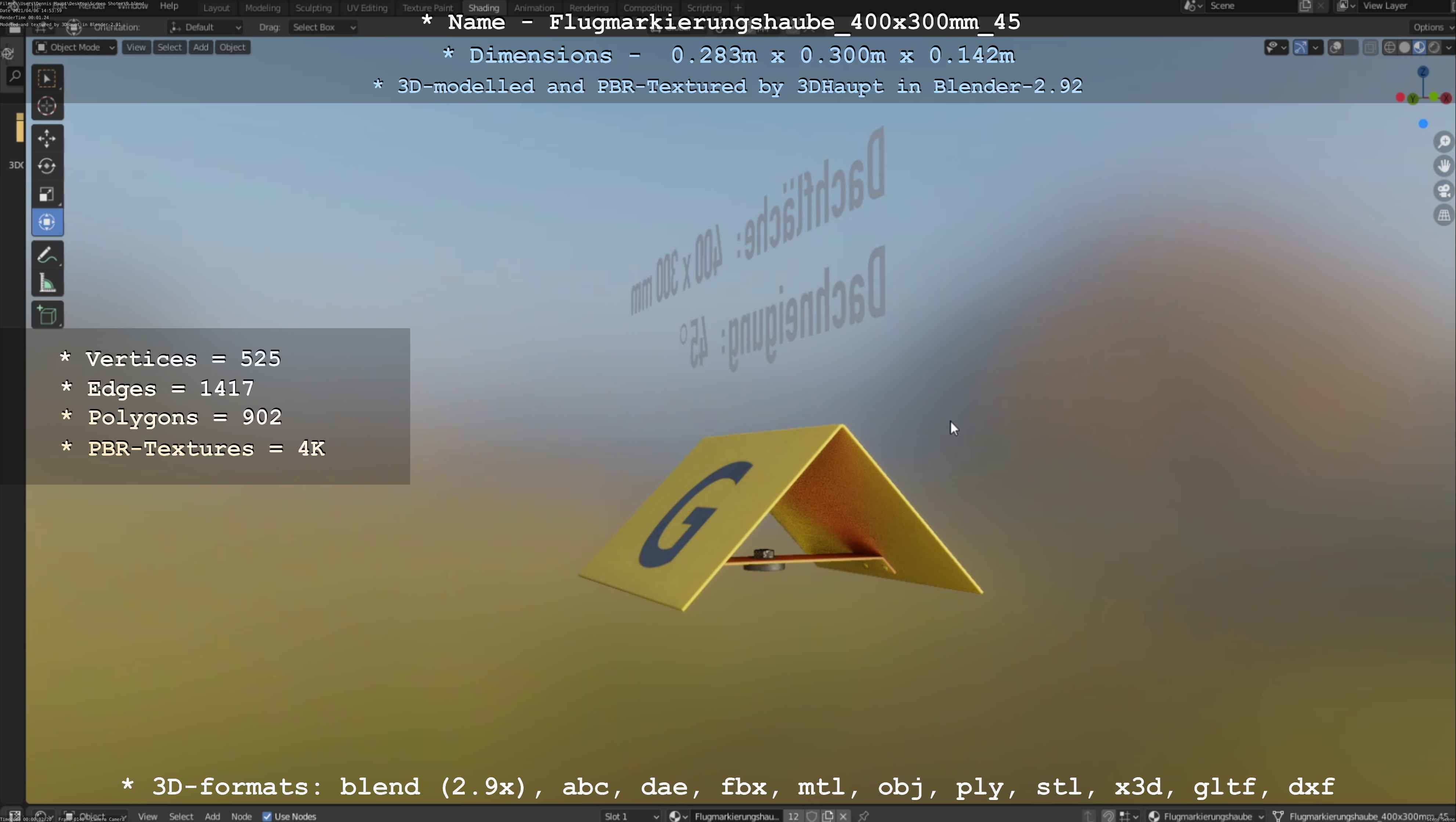Open the Object Mode dropdown
The height and width of the screenshot is (822, 1456).
pos(75,47)
